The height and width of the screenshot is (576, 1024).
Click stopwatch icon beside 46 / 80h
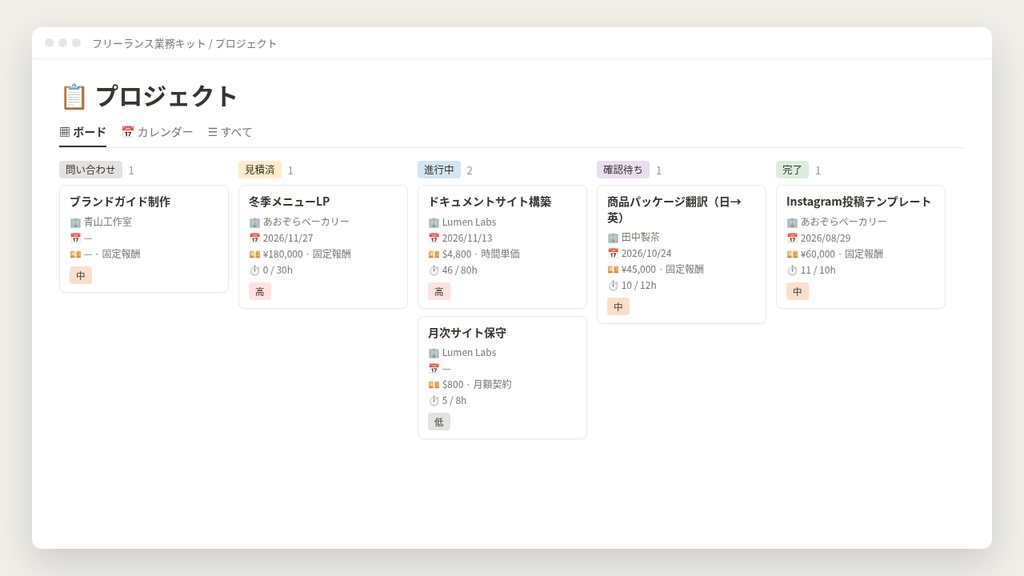tap(434, 270)
